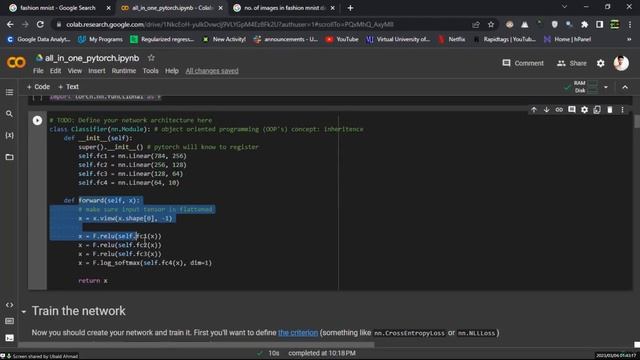Viewport: 640px width, 360px height.
Task: Share this page from address bar
Action: (476, 24)
